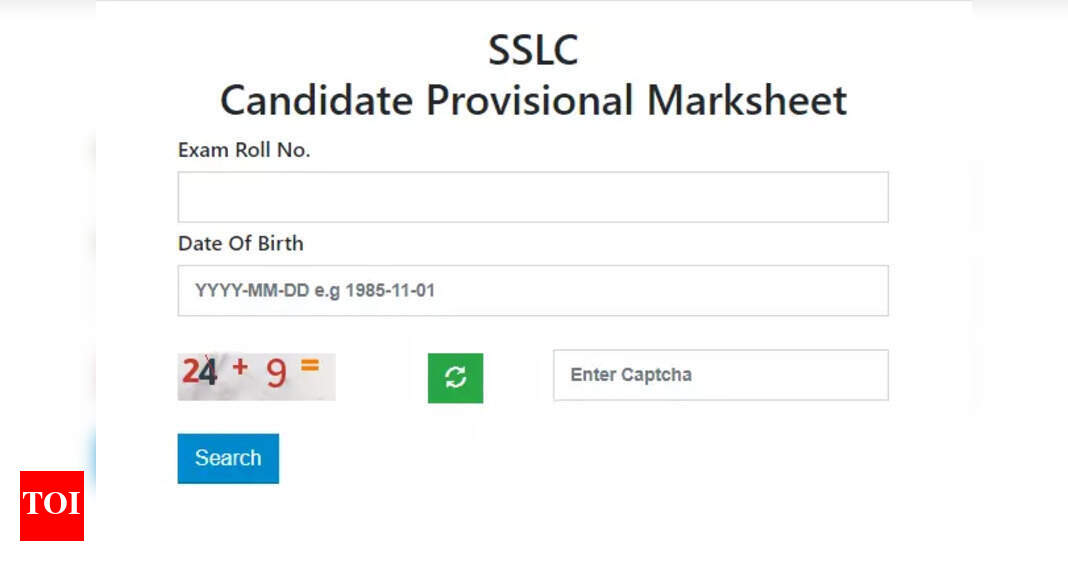Focus the Date Of Birth input field
Image resolution: width=1068 pixels, height=580 pixels.
point(533,291)
